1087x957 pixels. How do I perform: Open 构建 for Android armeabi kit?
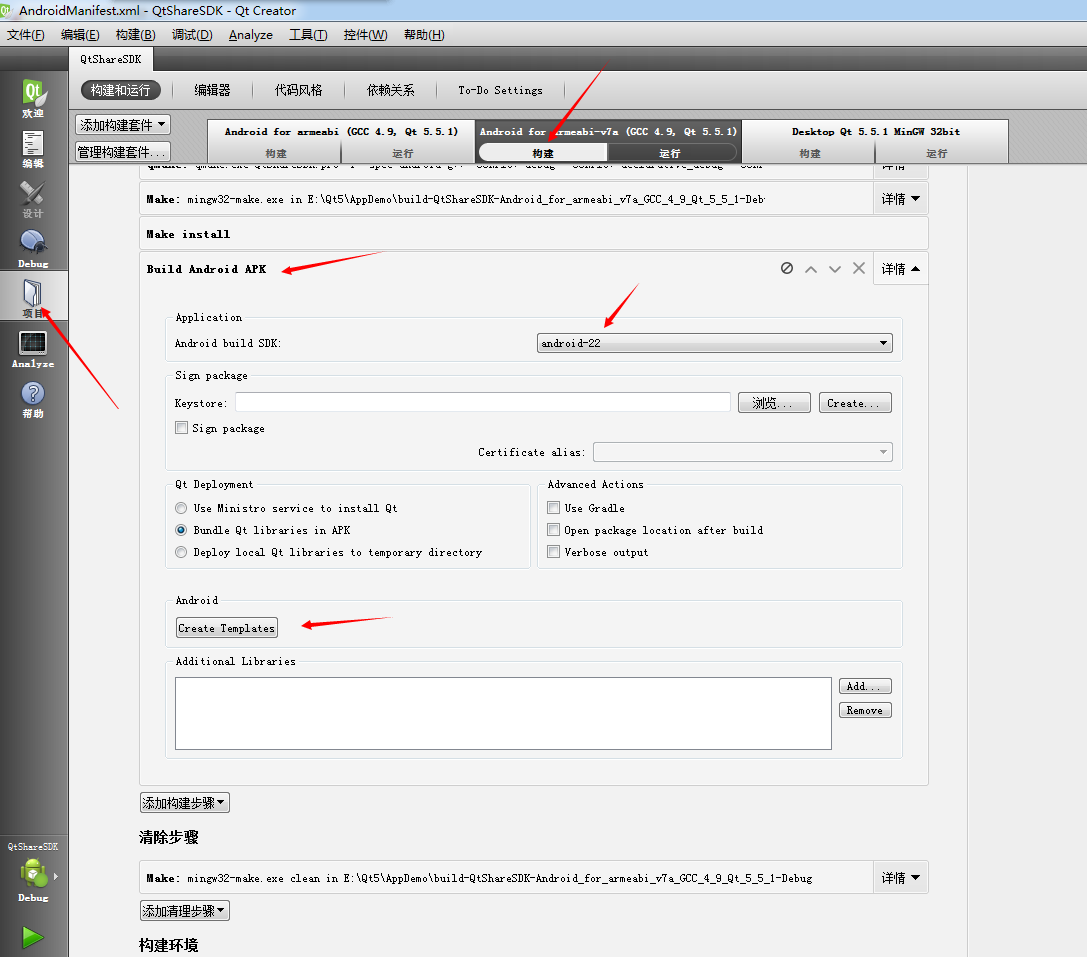click(x=275, y=153)
